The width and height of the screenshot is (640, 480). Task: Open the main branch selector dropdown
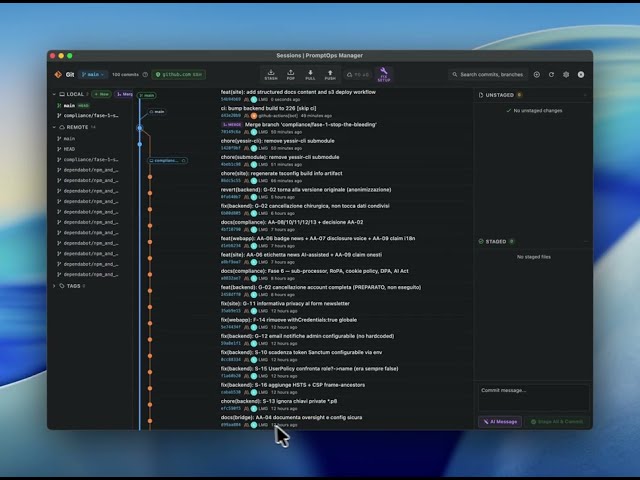click(93, 74)
